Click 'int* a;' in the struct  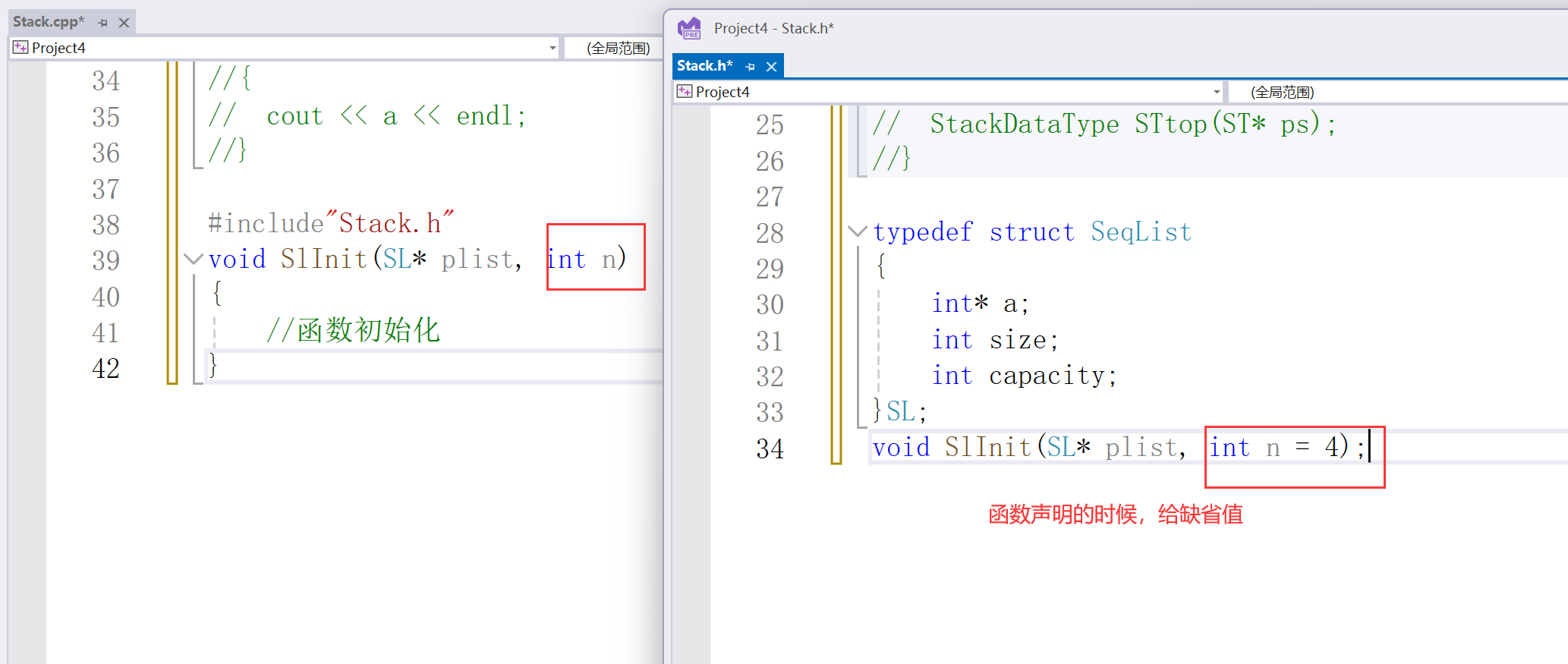(980, 304)
